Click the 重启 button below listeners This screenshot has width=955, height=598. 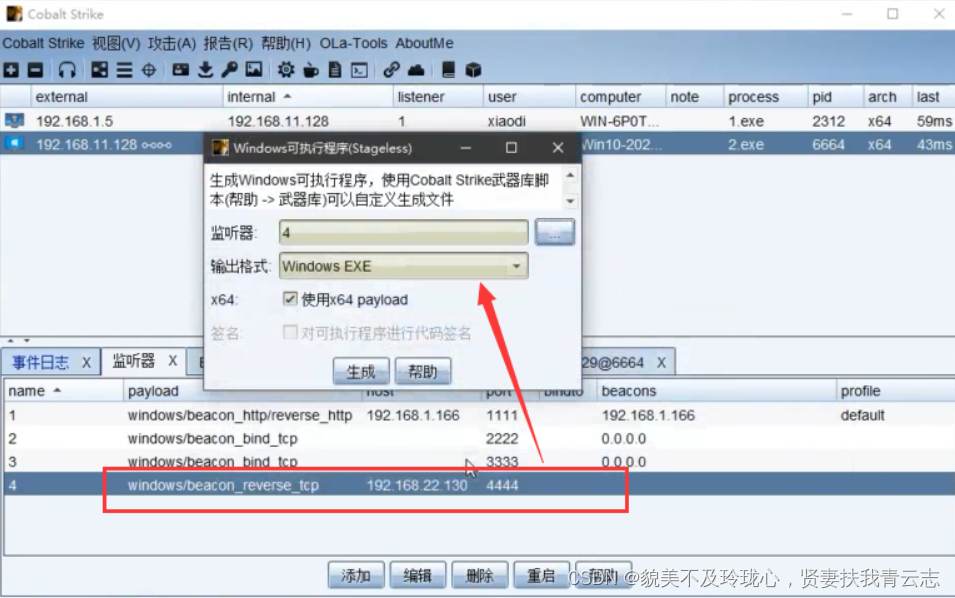tap(541, 575)
